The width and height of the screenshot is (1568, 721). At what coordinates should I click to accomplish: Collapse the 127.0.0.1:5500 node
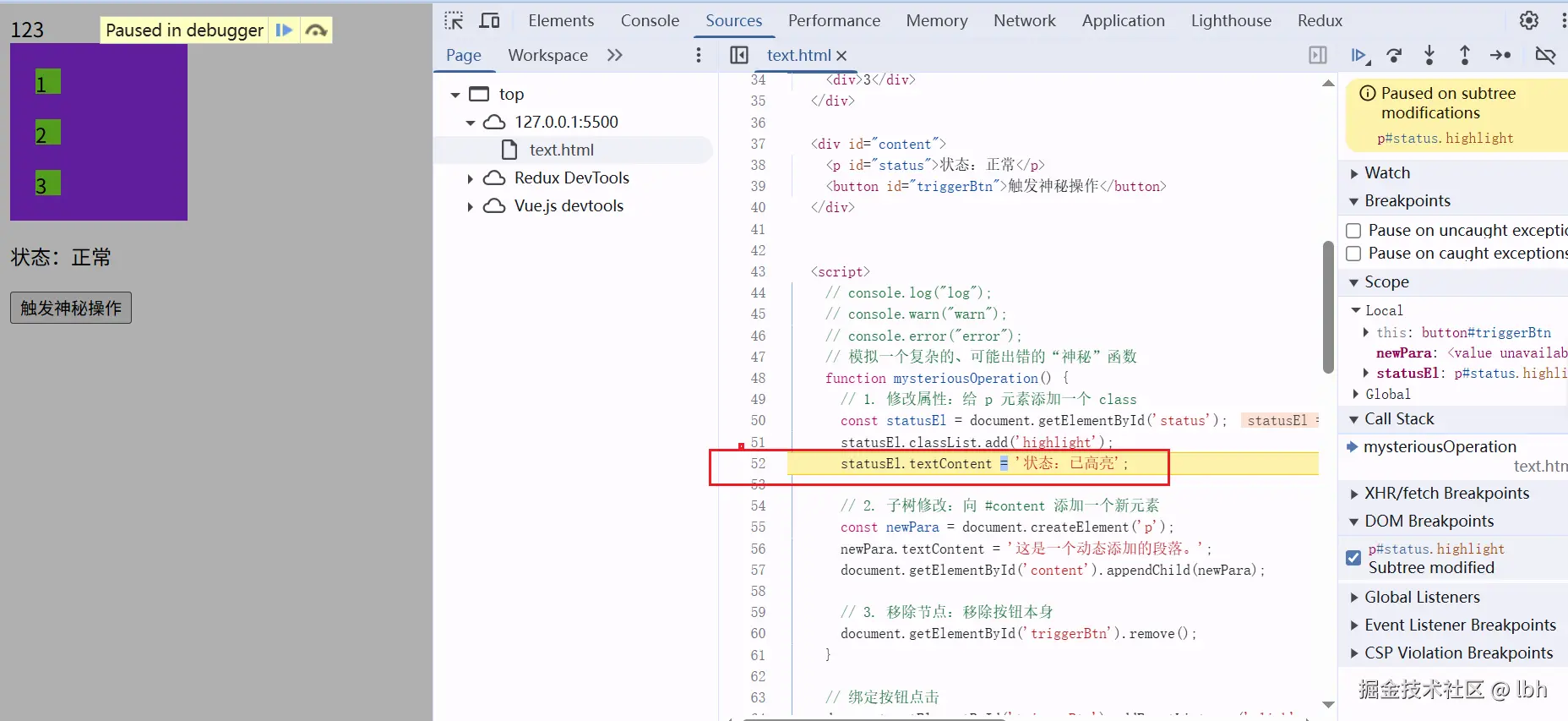[x=471, y=123]
